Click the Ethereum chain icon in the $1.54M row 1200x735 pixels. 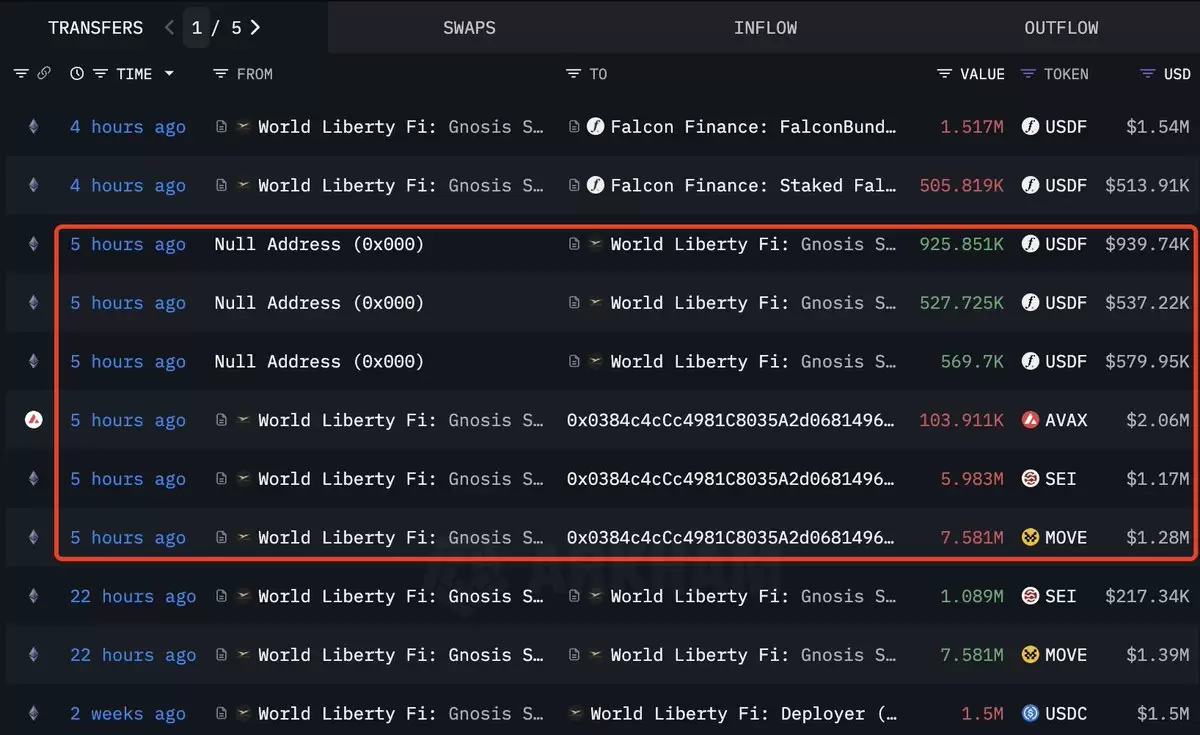[x=33, y=127]
